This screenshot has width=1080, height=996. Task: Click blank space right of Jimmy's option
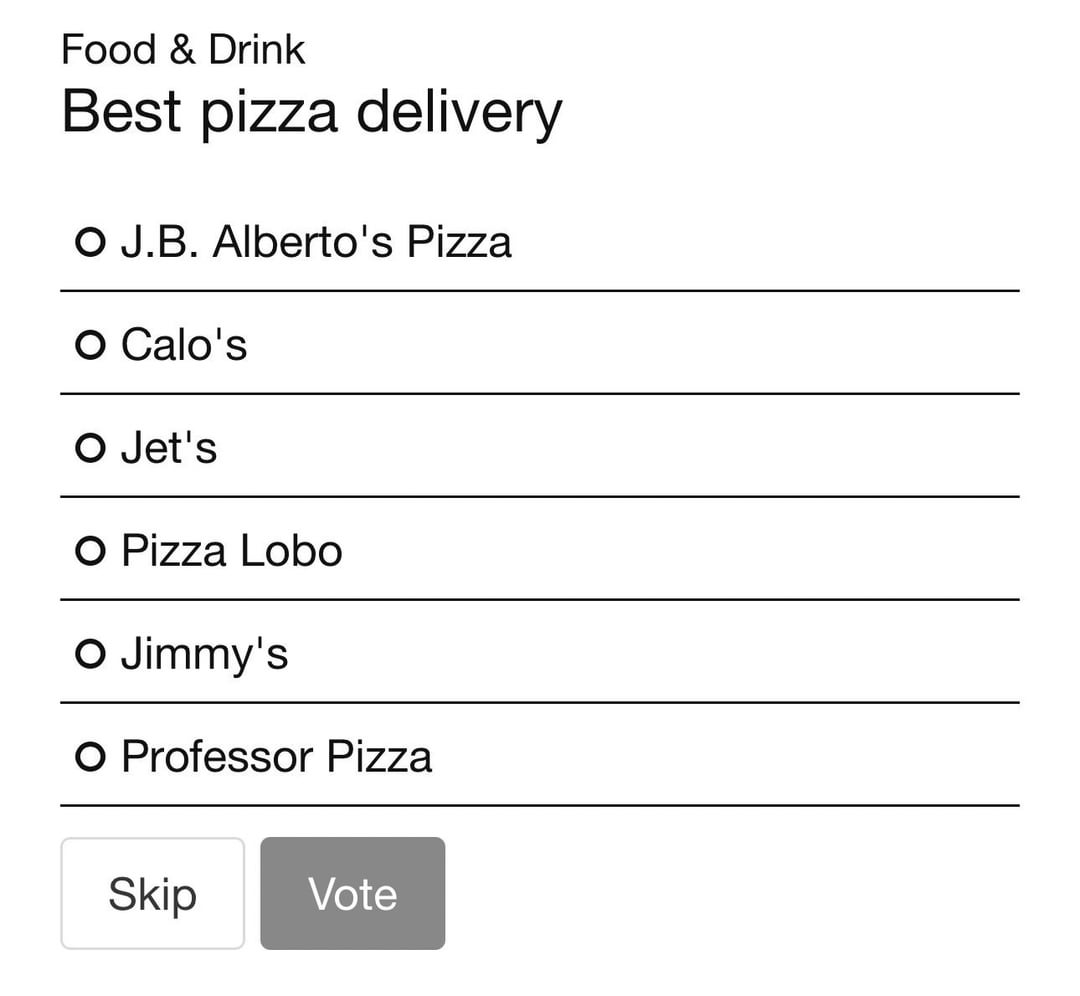640,654
